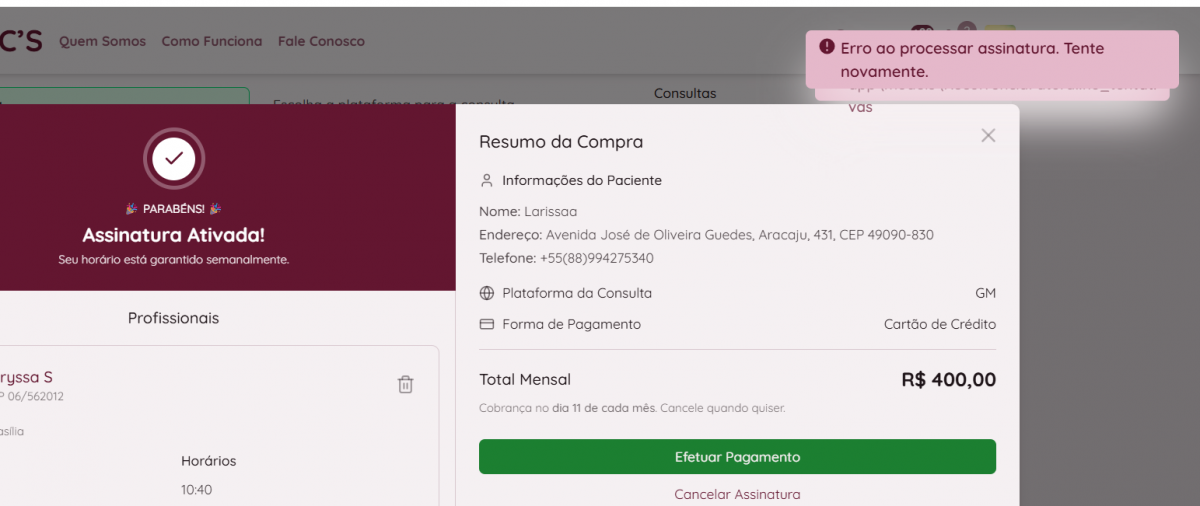This screenshot has height=506, width=1200.
Task: Click the error alert icon in the toast
Action: (826, 47)
